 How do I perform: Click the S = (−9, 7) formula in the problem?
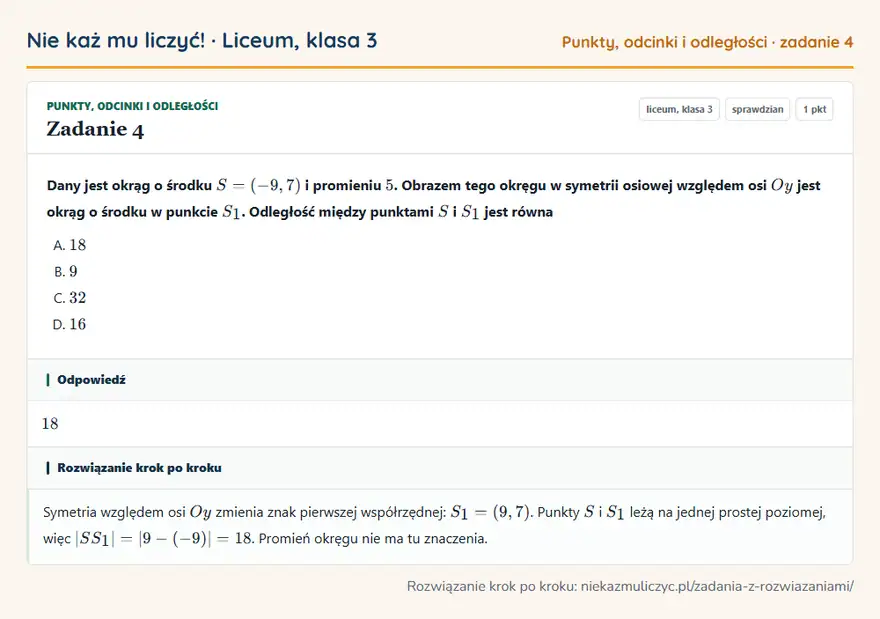[258, 185]
